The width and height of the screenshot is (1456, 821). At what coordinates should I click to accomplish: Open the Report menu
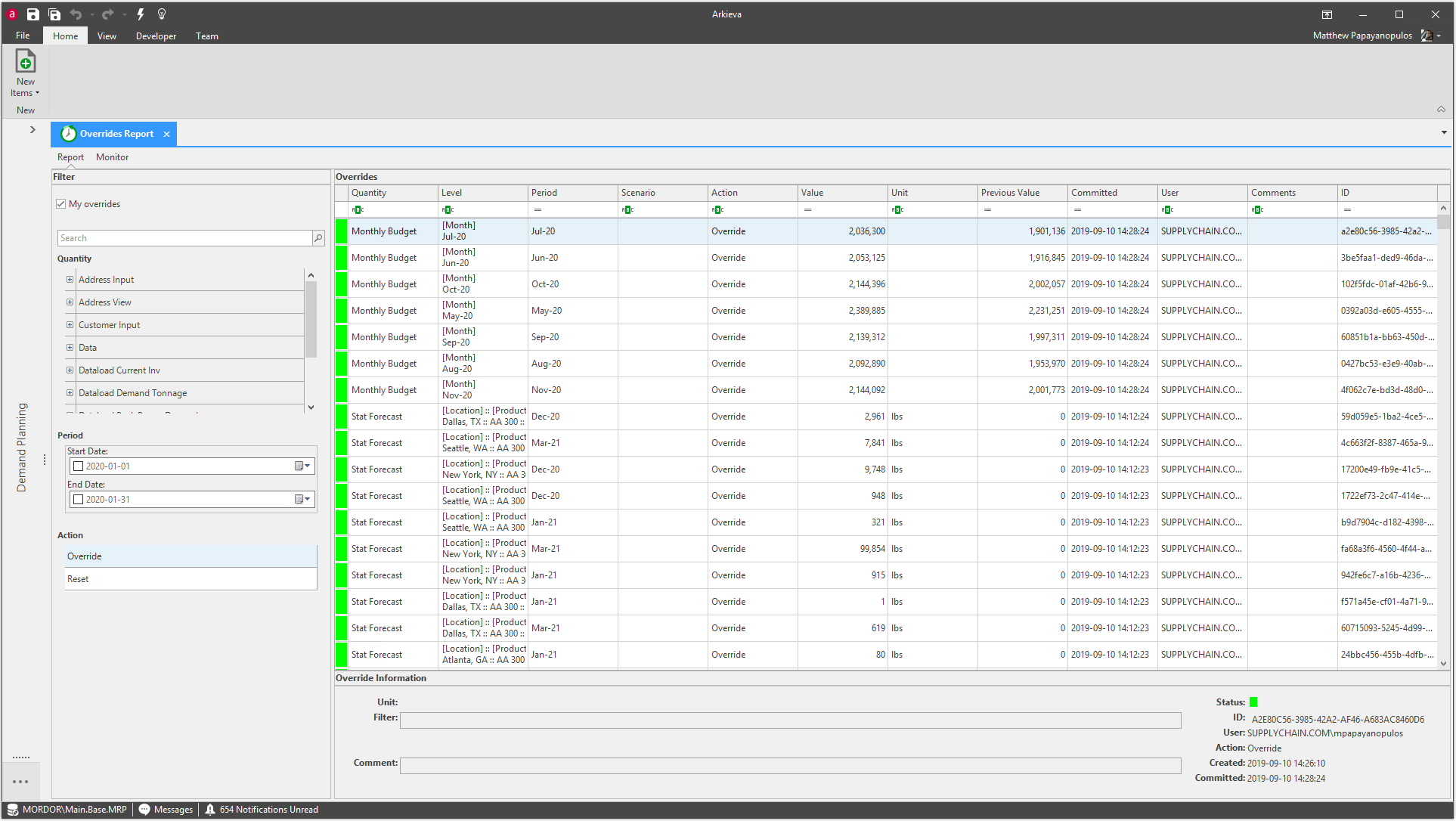click(70, 157)
